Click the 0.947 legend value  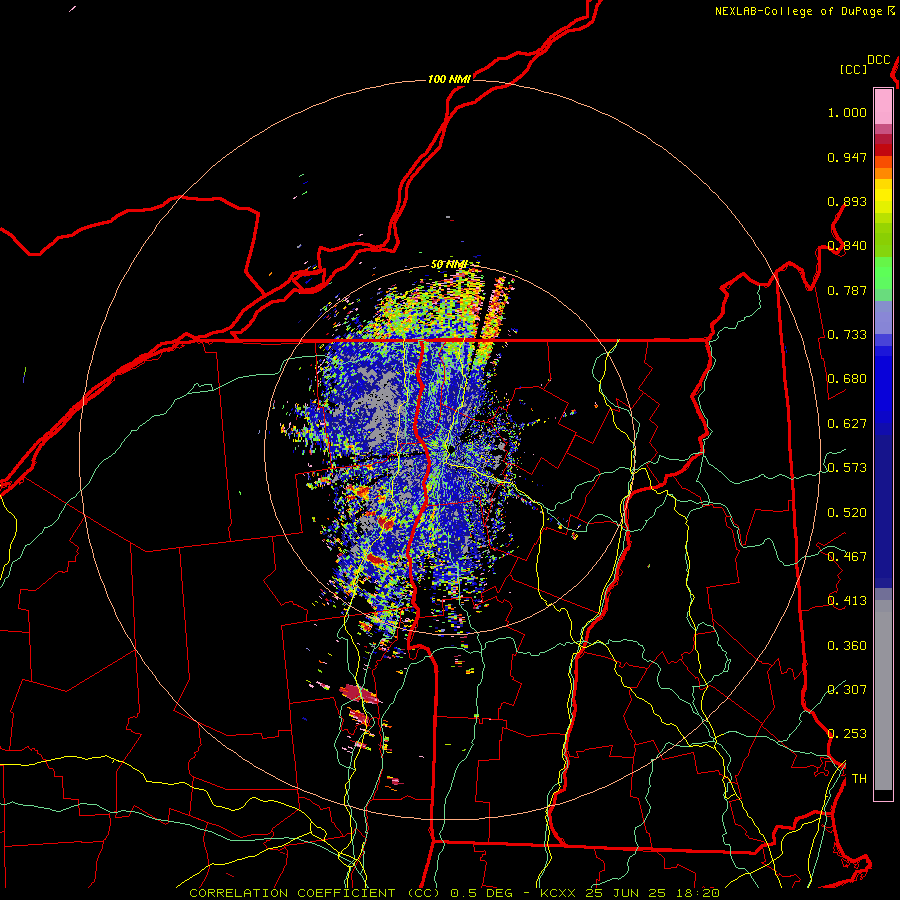pyautogui.click(x=847, y=157)
